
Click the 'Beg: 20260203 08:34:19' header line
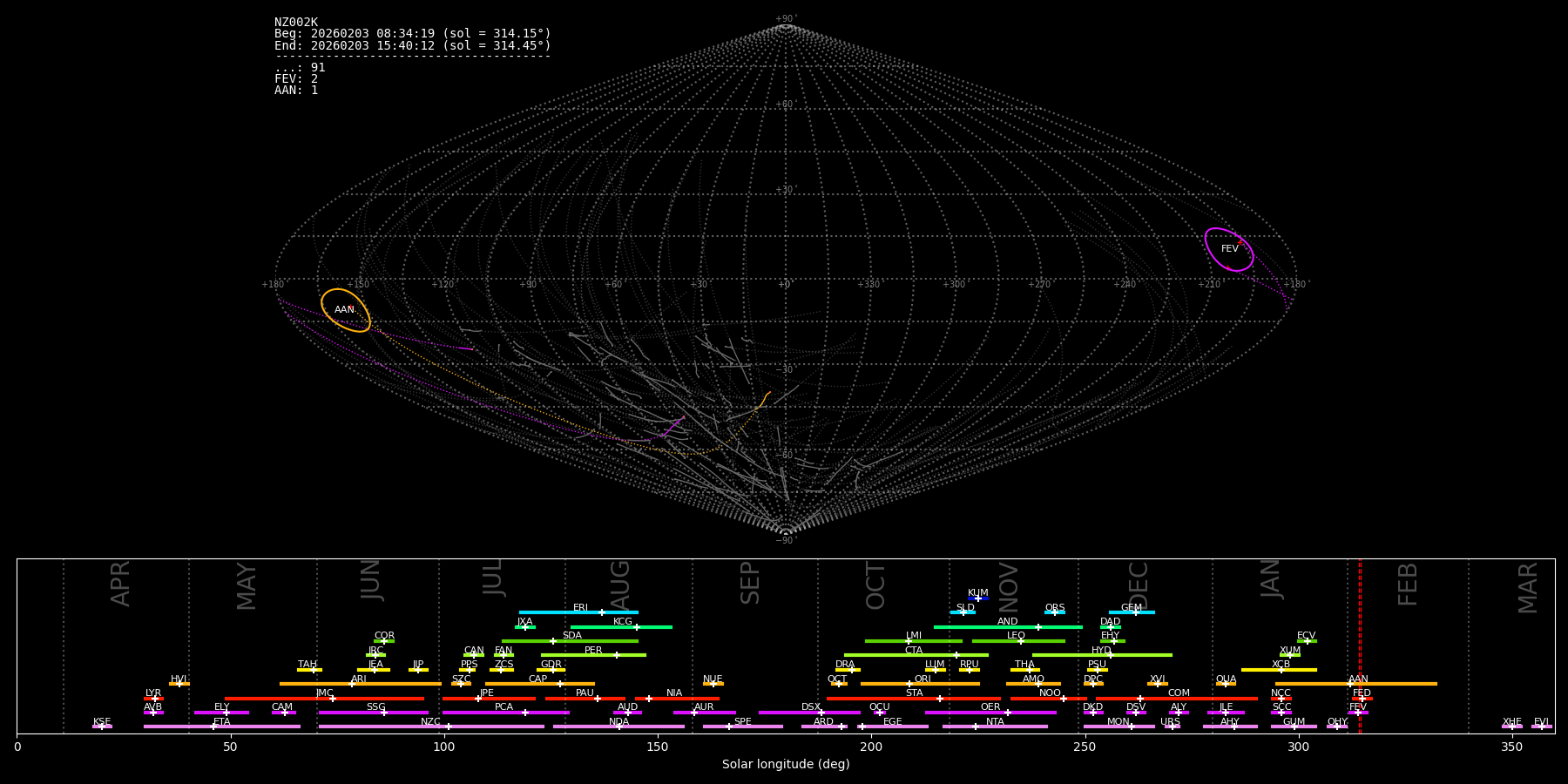(x=413, y=34)
